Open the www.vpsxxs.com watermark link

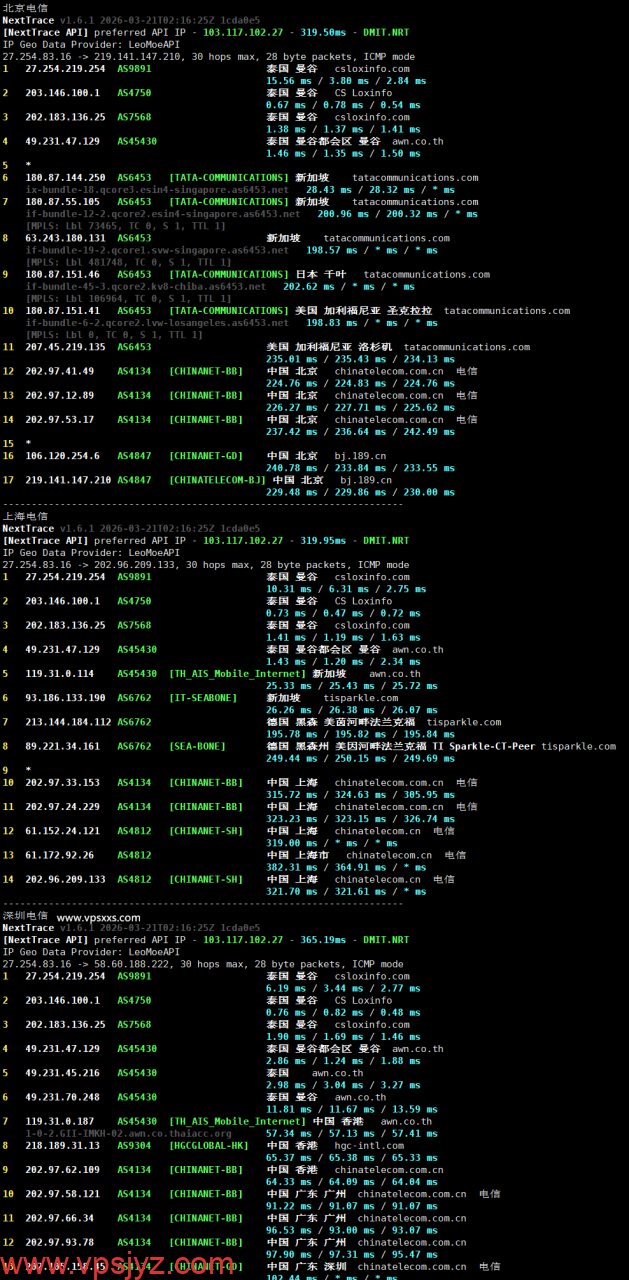point(99,916)
